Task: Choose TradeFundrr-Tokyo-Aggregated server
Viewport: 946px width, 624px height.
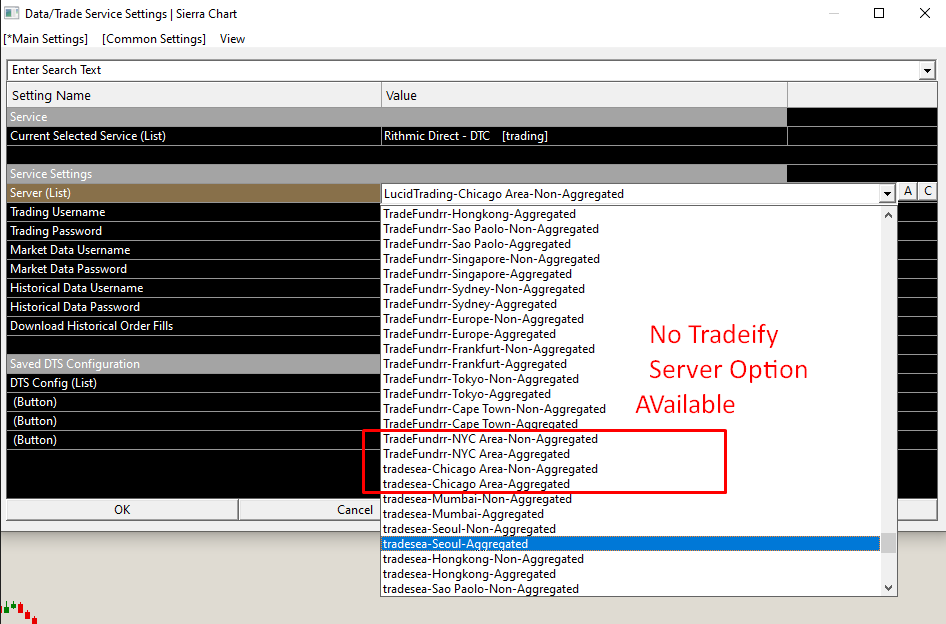Action: tap(631, 394)
